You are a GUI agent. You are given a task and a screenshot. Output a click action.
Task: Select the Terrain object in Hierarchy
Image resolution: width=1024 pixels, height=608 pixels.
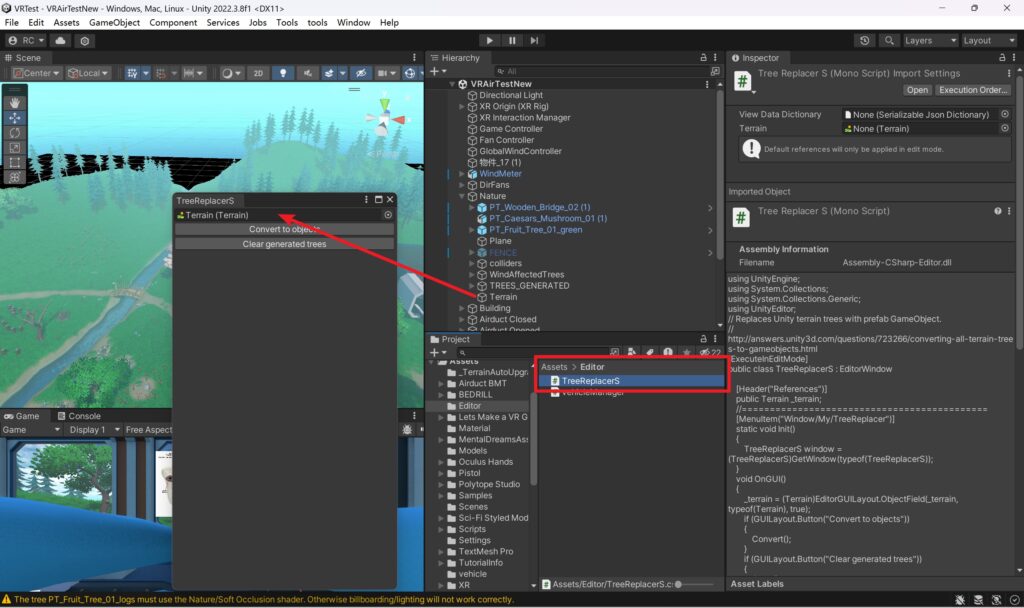coord(503,297)
